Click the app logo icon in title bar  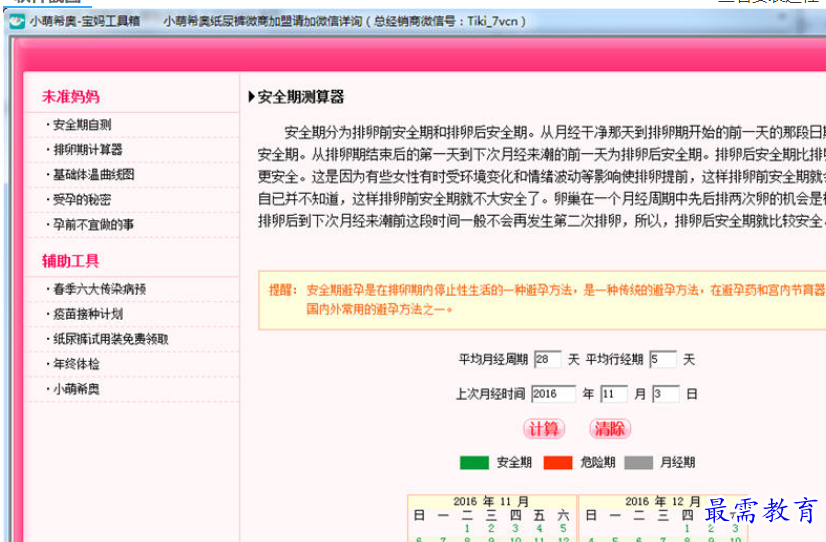tap(16, 21)
